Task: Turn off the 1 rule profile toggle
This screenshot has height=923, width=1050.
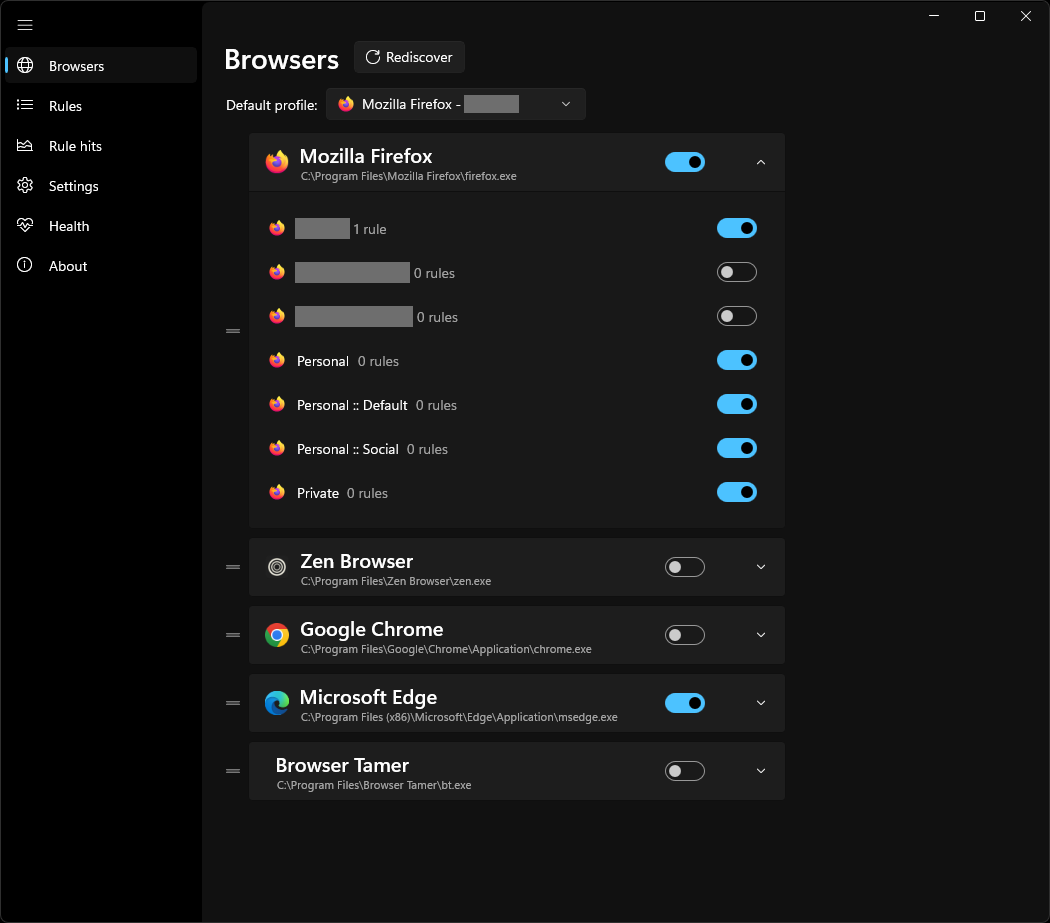Action: (737, 228)
